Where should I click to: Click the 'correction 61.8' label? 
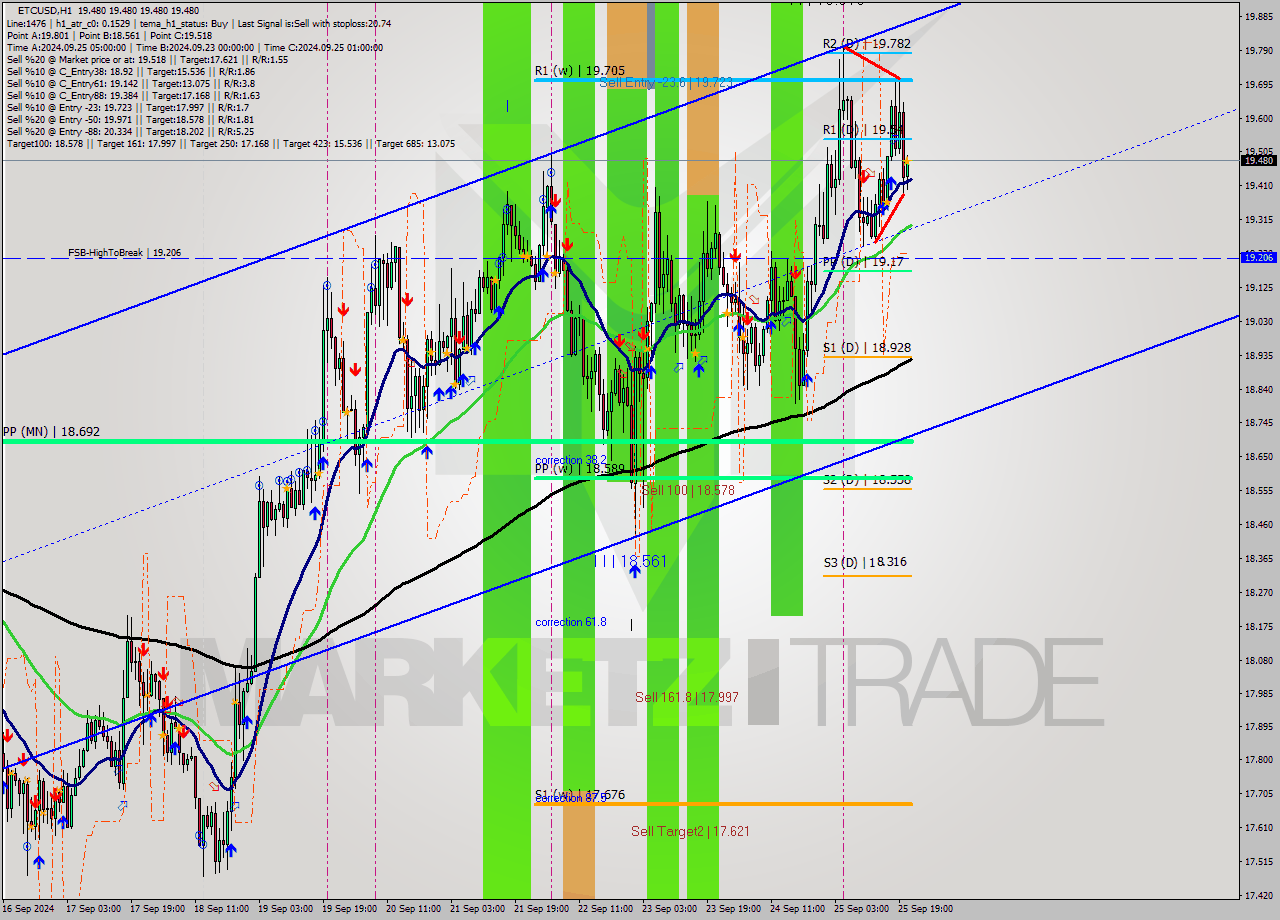tap(571, 622)
